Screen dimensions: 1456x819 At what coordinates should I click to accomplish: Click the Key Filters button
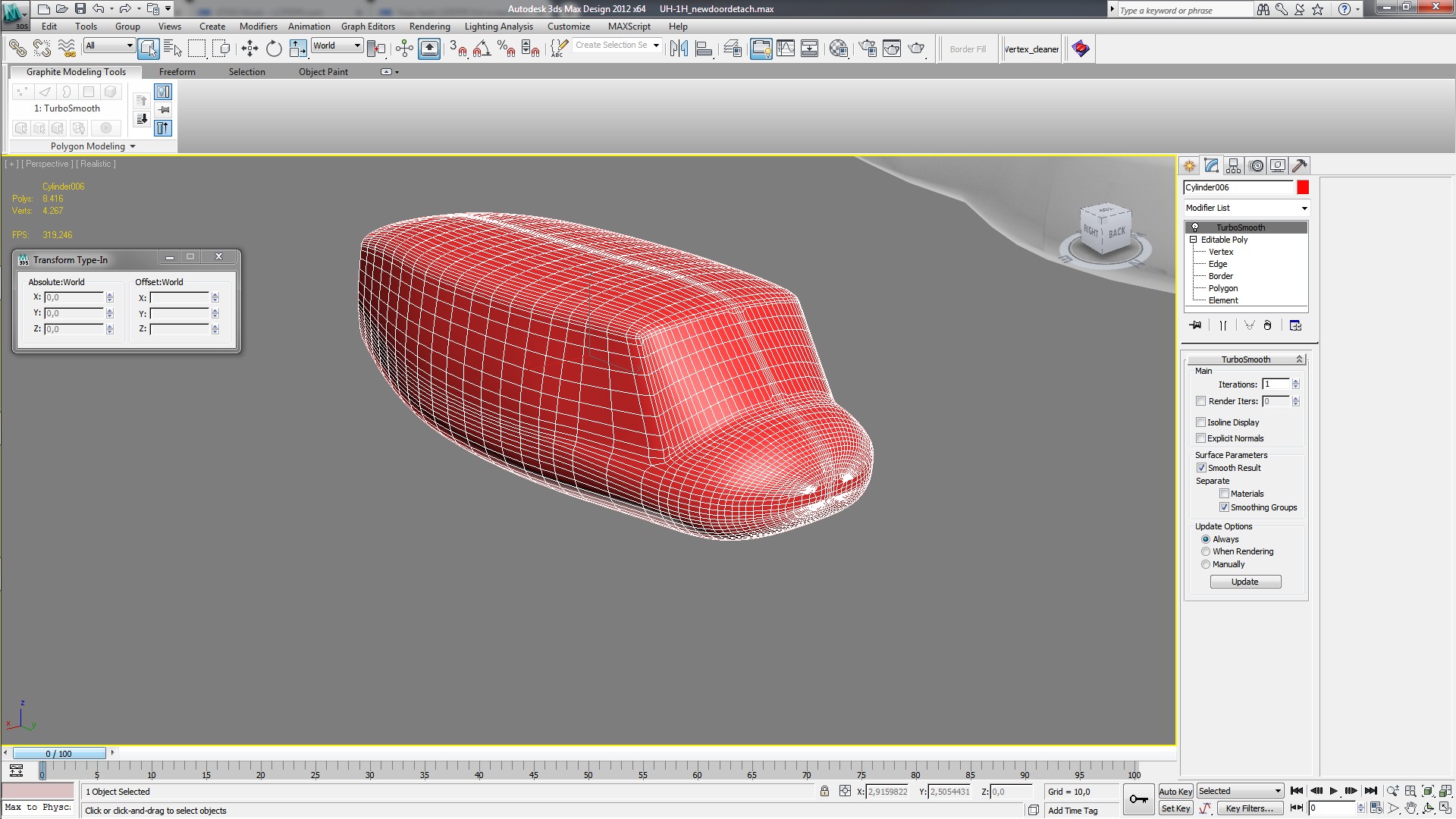(x=1248, y=808)
